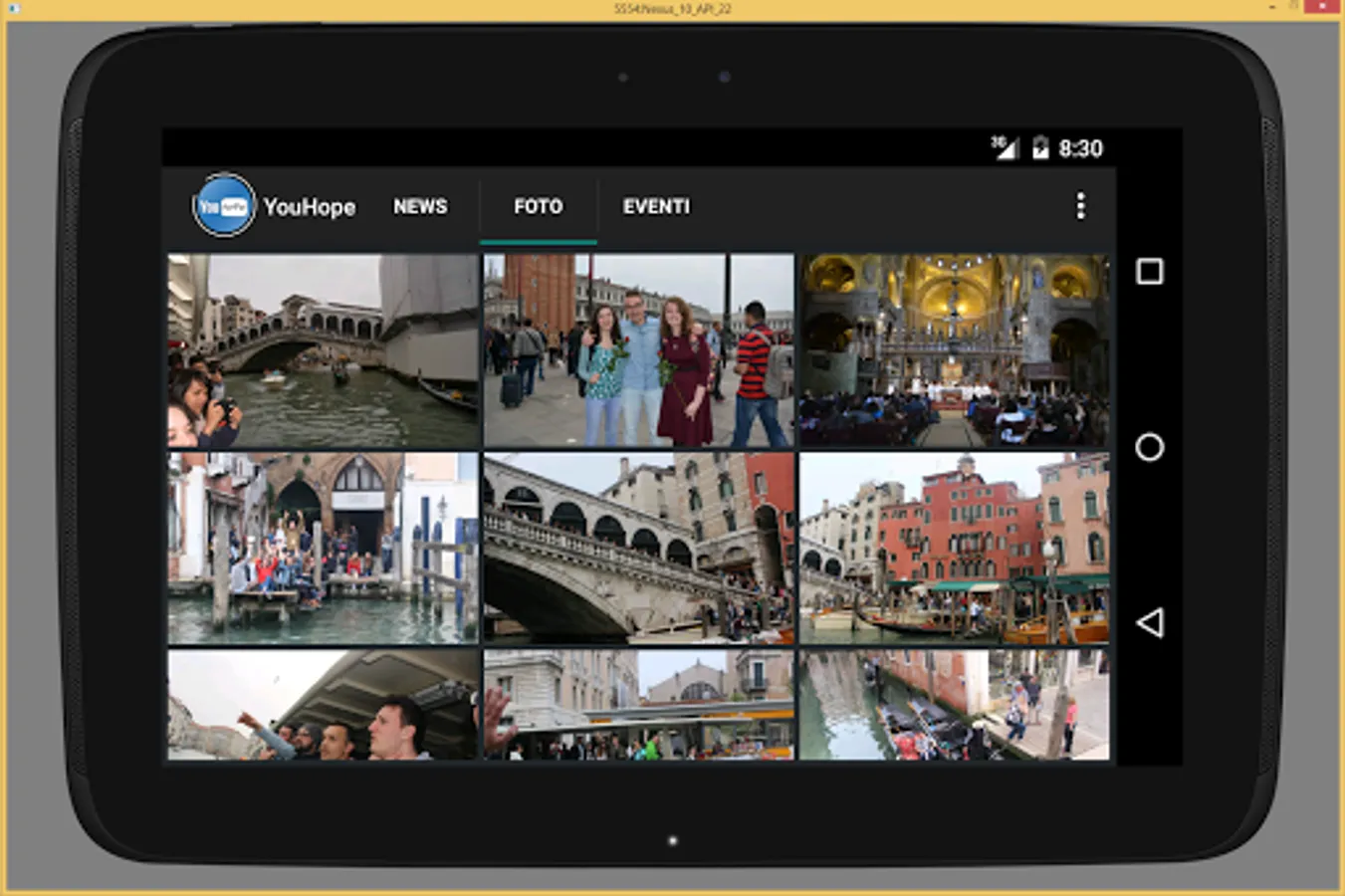1345x896 pixels.
Task: Tap the YouHope app logo icon
Action: [223, 206]
